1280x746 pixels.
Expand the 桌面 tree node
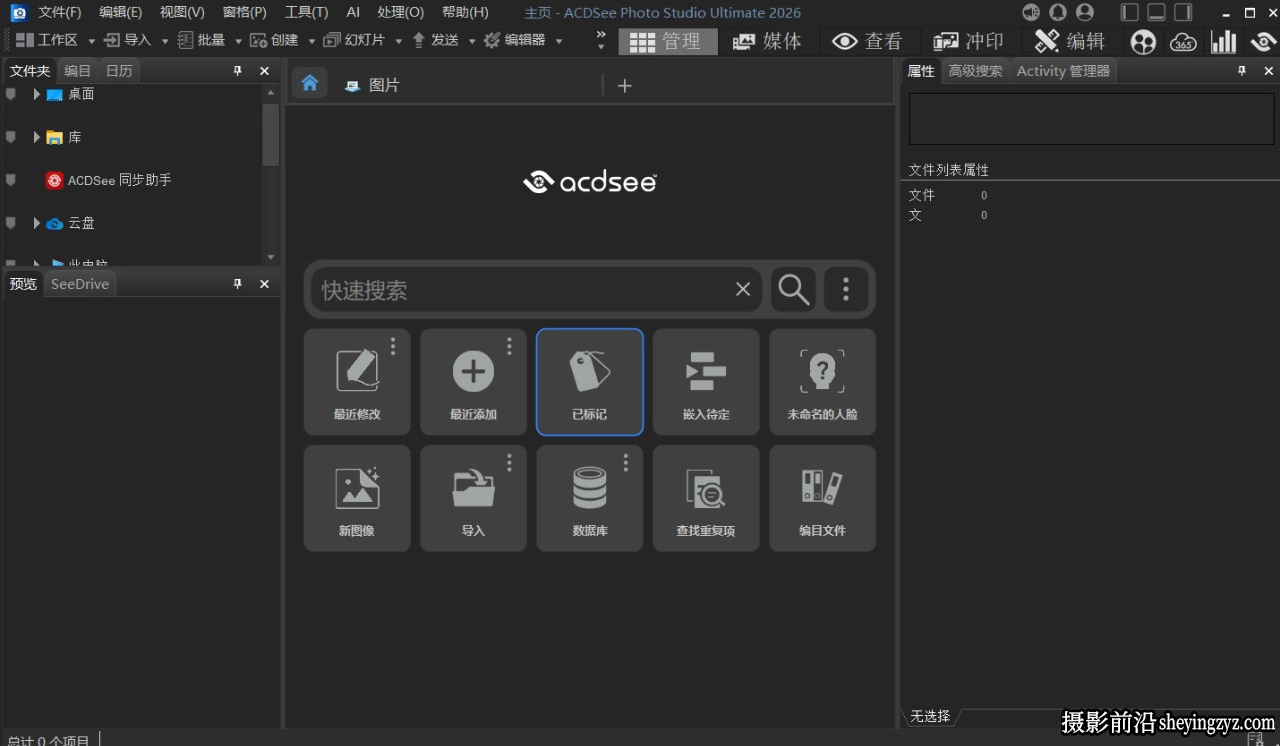click(x=36, y=94)
